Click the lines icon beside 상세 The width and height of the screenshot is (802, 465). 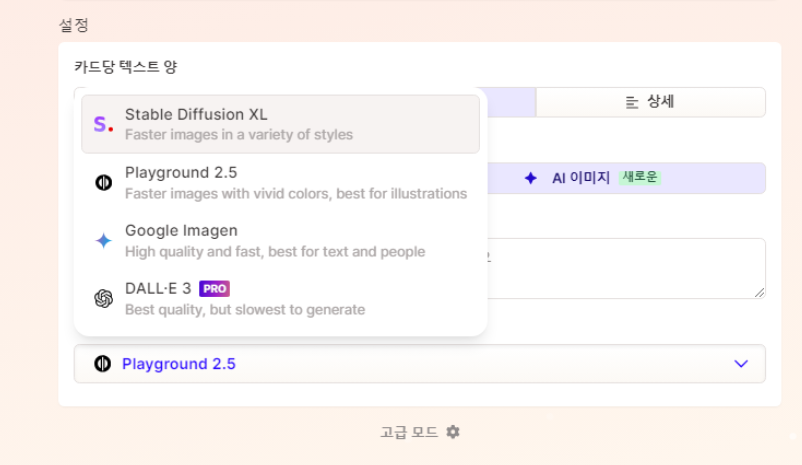click(632, 102)
